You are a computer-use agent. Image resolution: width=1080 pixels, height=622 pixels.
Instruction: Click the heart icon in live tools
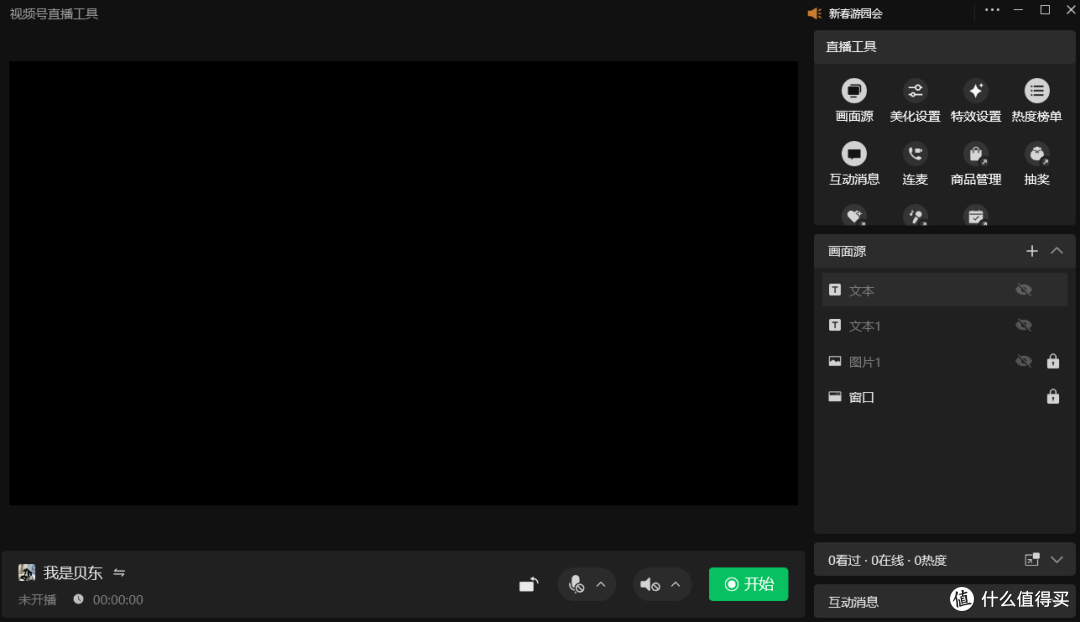[x=854, y=216]
